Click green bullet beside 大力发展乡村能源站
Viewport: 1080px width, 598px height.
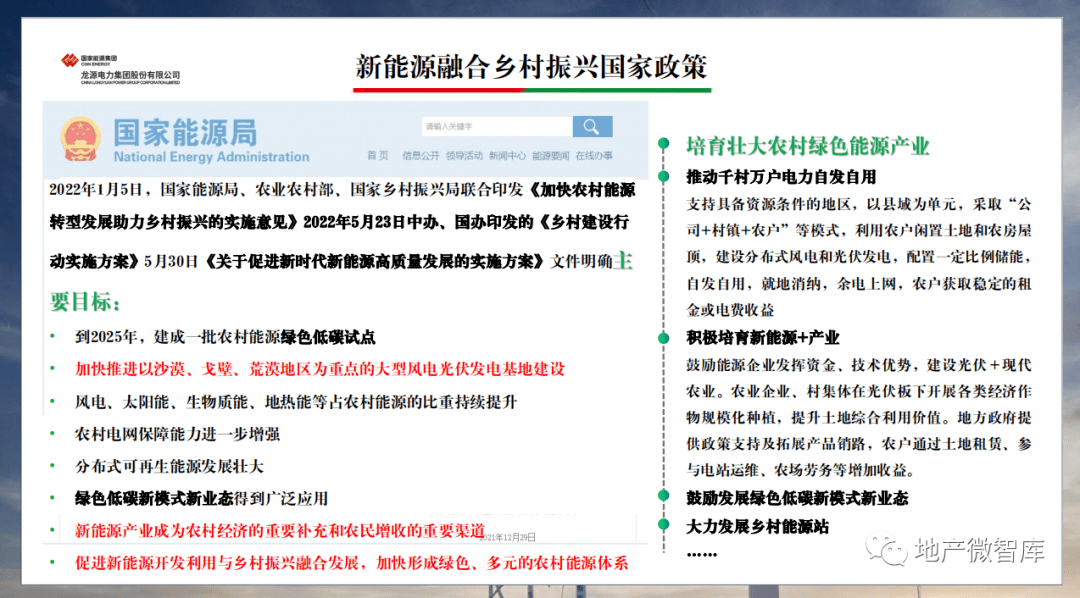pyautogui.click(x=663, y=525)
